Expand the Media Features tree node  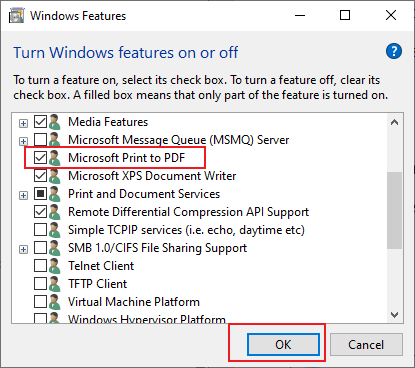[x=23, y=124]
